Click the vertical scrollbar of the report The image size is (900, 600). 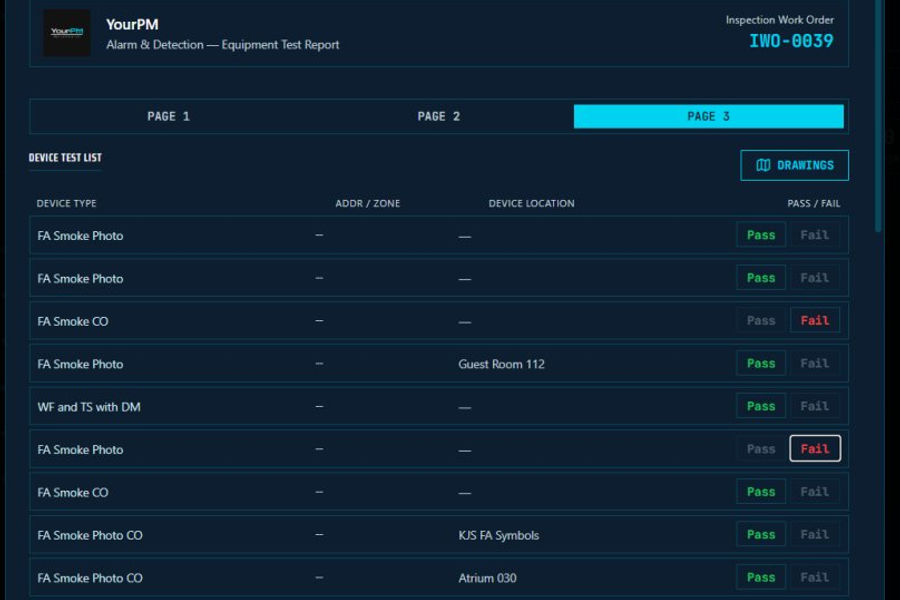(x=878, y=115)
